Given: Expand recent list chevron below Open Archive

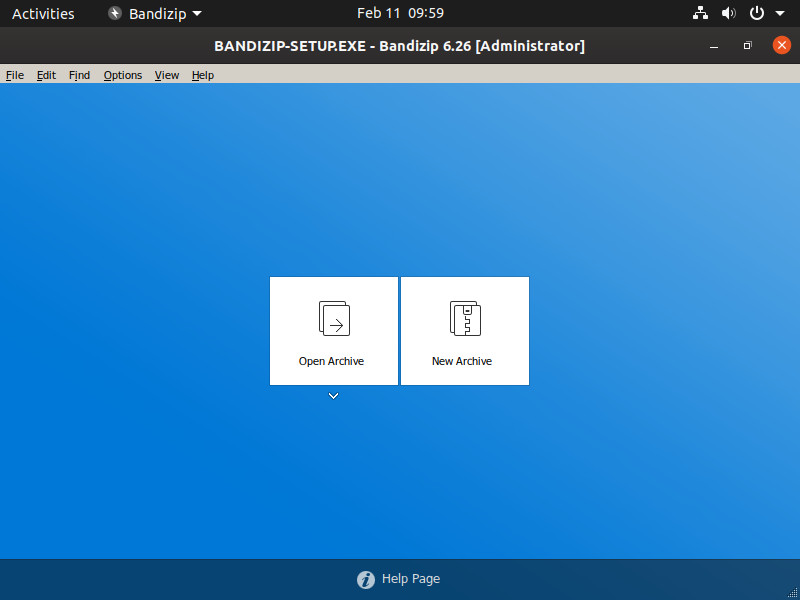Looking at the screenshot, I should [334, 396].
